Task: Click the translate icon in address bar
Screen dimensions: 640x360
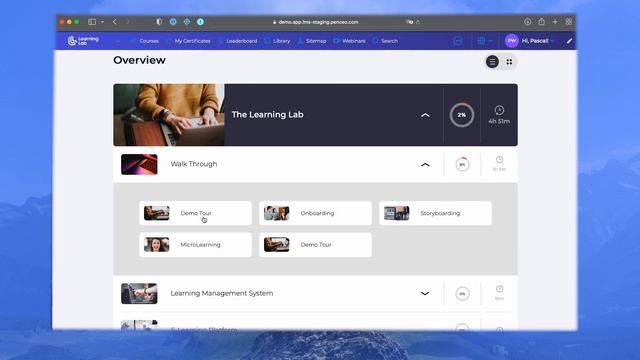Action: pyautogui.click(x=410, y=22)
